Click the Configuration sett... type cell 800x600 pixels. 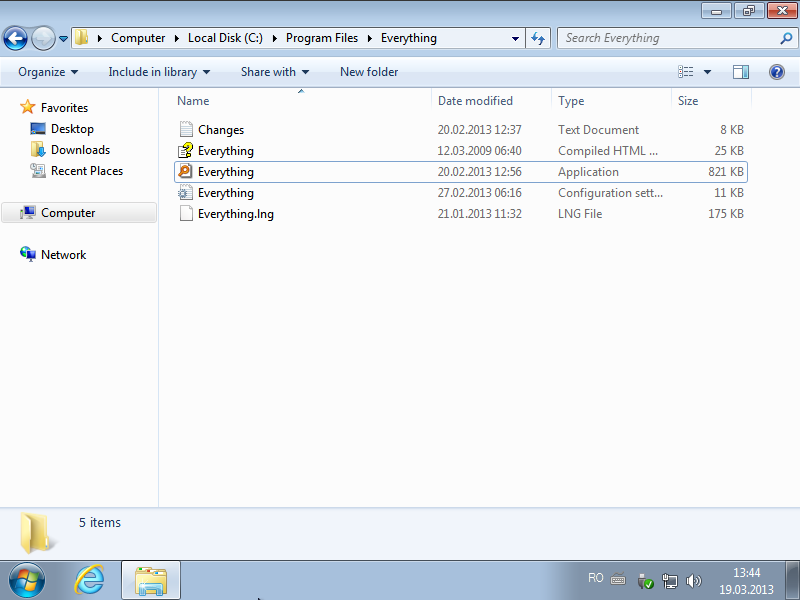pyautogui.click(x=610, y=193)
